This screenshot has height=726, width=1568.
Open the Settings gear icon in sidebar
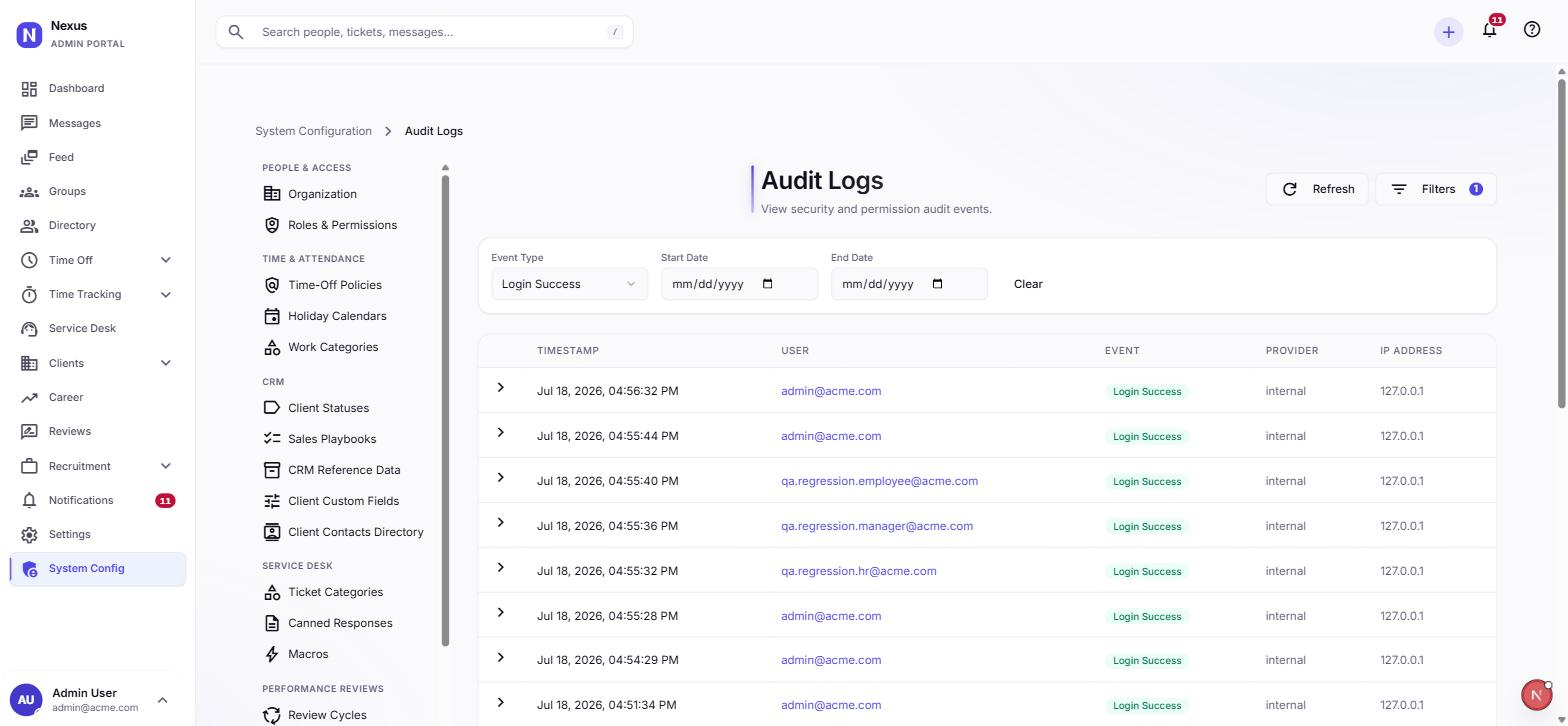(29, 535)
